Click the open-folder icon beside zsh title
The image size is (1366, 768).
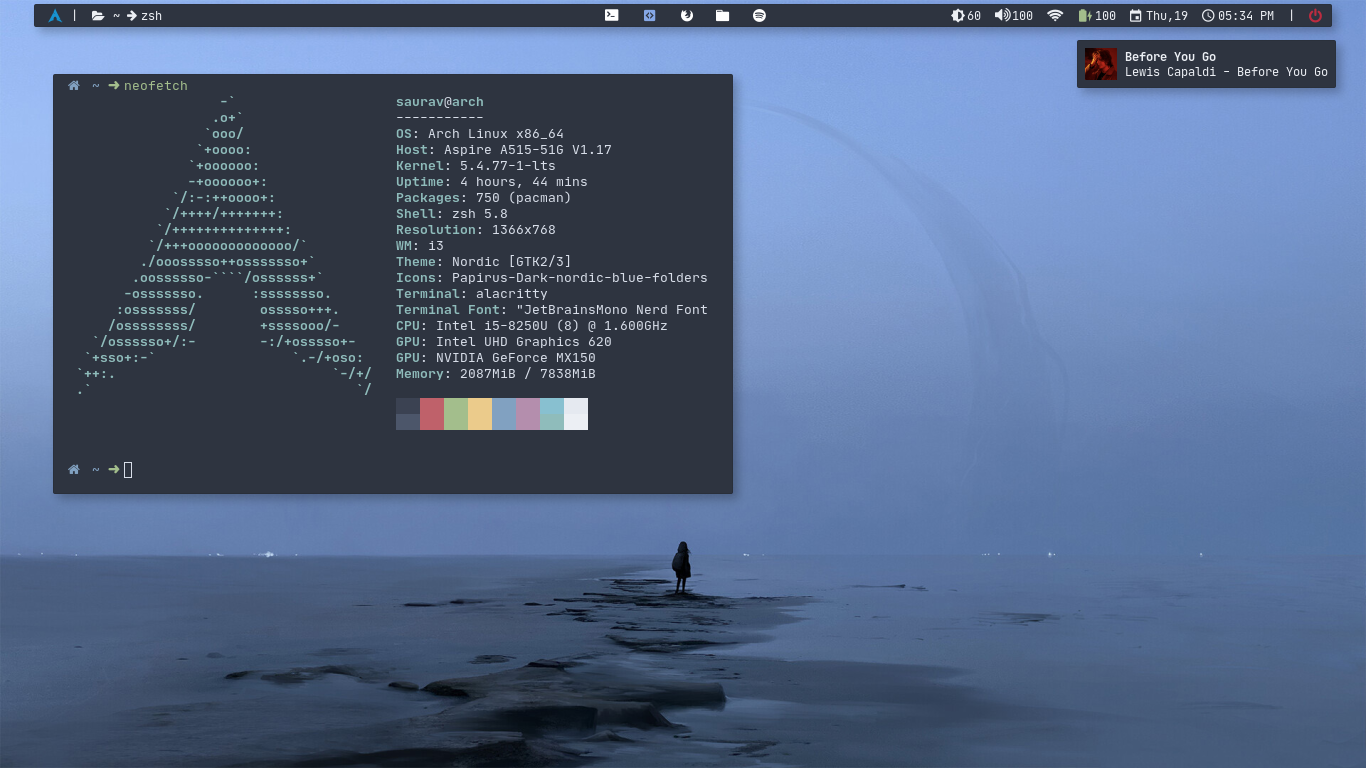coord(98,16)
